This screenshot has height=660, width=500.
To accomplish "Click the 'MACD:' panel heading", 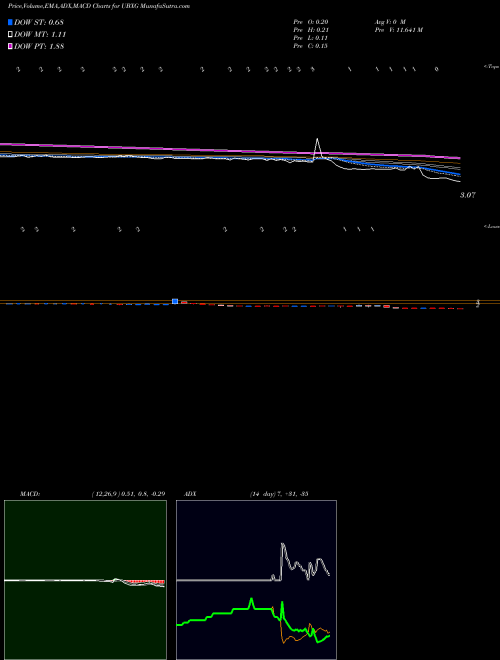I will pyautogui.click(x=30, y=494).
